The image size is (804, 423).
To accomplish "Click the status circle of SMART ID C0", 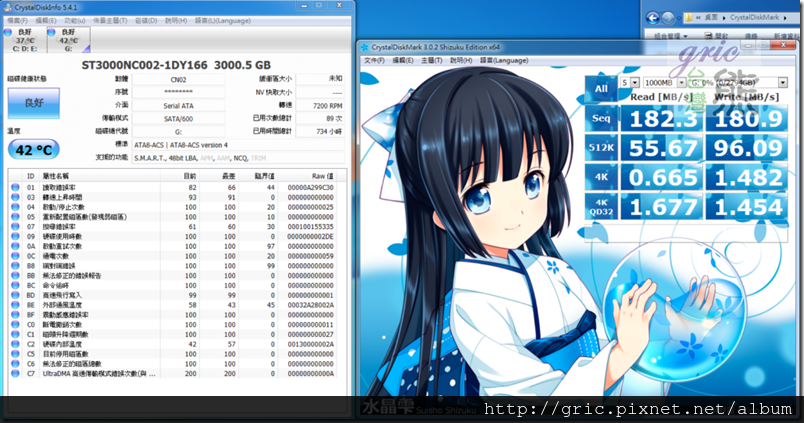I will [15, 325].
